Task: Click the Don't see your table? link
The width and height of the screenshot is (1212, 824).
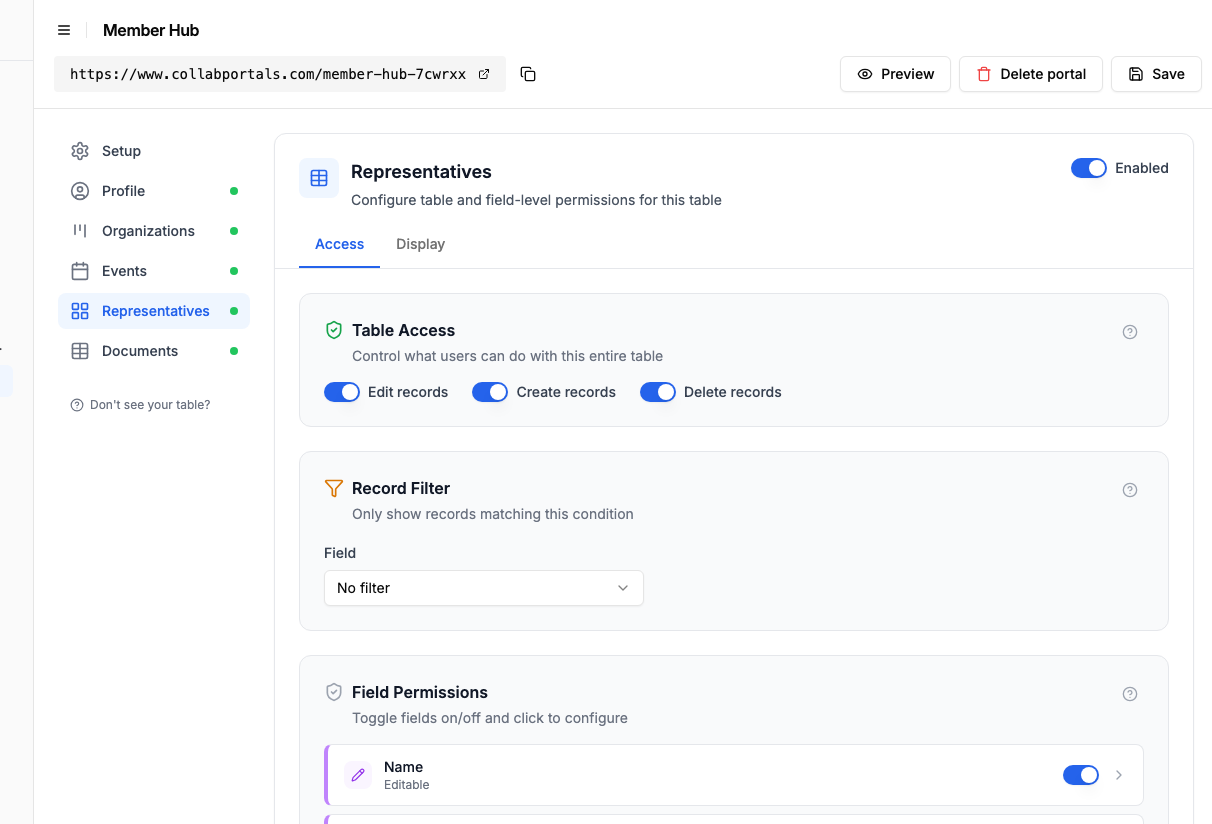Action: coord(140,405)
